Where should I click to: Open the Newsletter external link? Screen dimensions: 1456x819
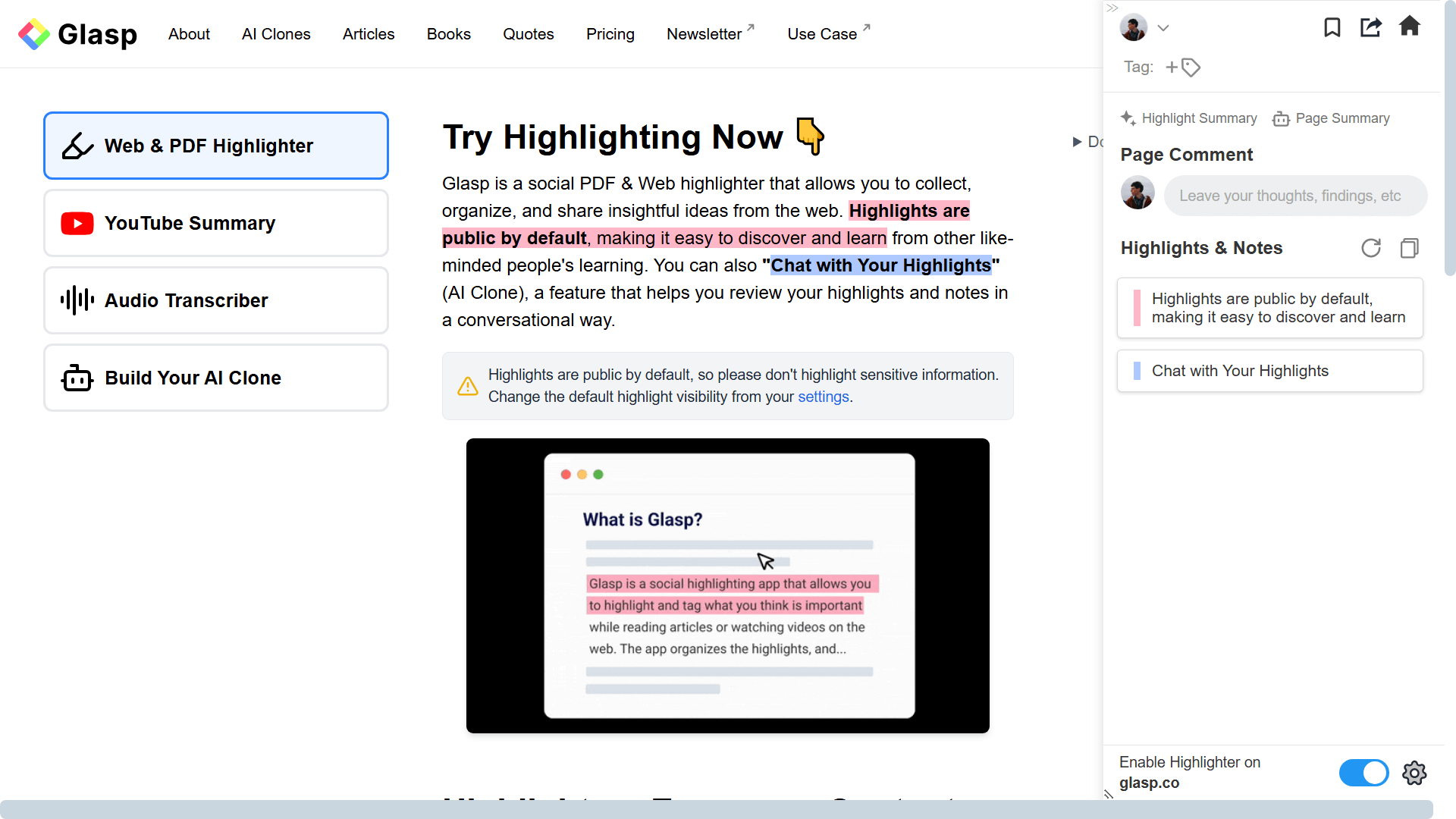pos(711,33)
